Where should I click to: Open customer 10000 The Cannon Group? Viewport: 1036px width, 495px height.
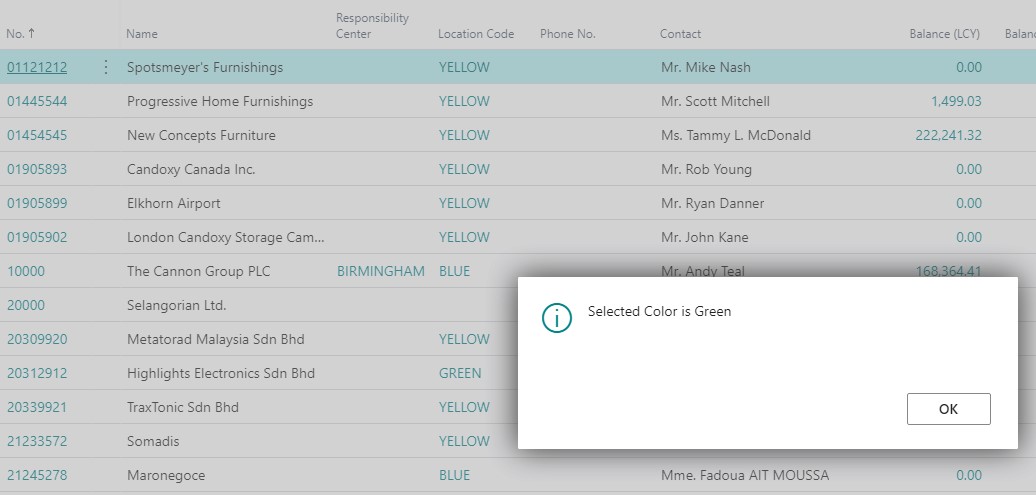pyautogui.click(x=26, y=272)
